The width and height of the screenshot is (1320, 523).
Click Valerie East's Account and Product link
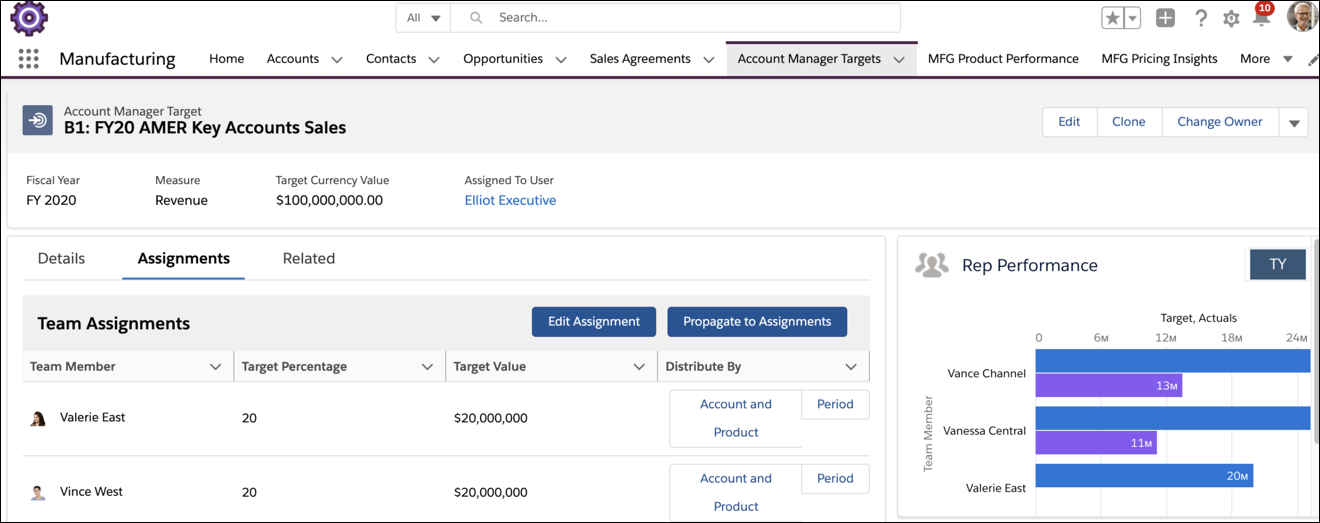click(736, 418)
